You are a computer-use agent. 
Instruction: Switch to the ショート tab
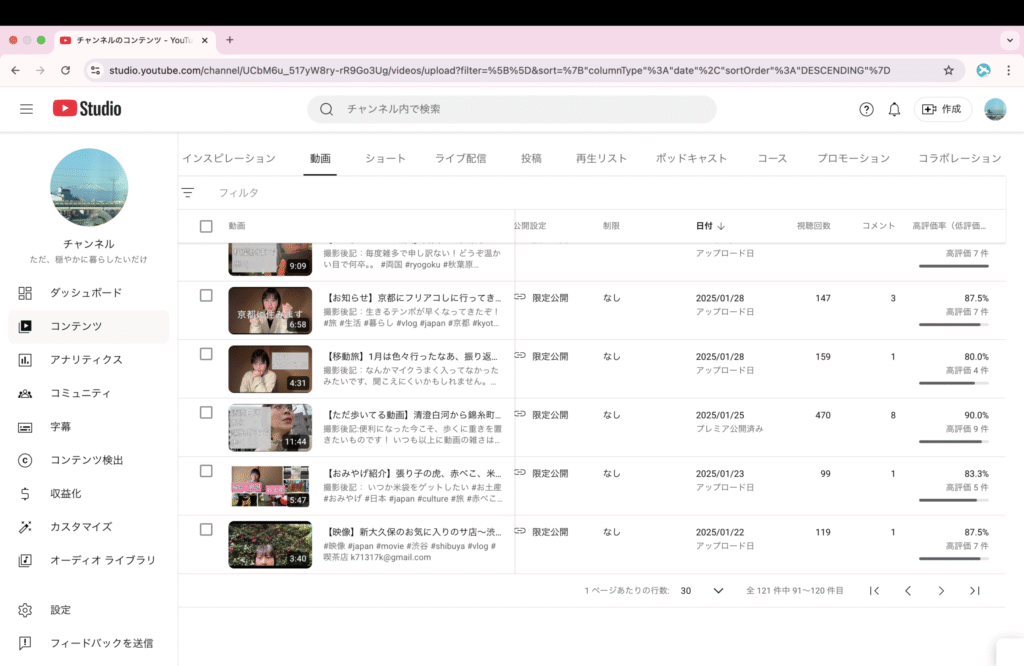[385, 158]
